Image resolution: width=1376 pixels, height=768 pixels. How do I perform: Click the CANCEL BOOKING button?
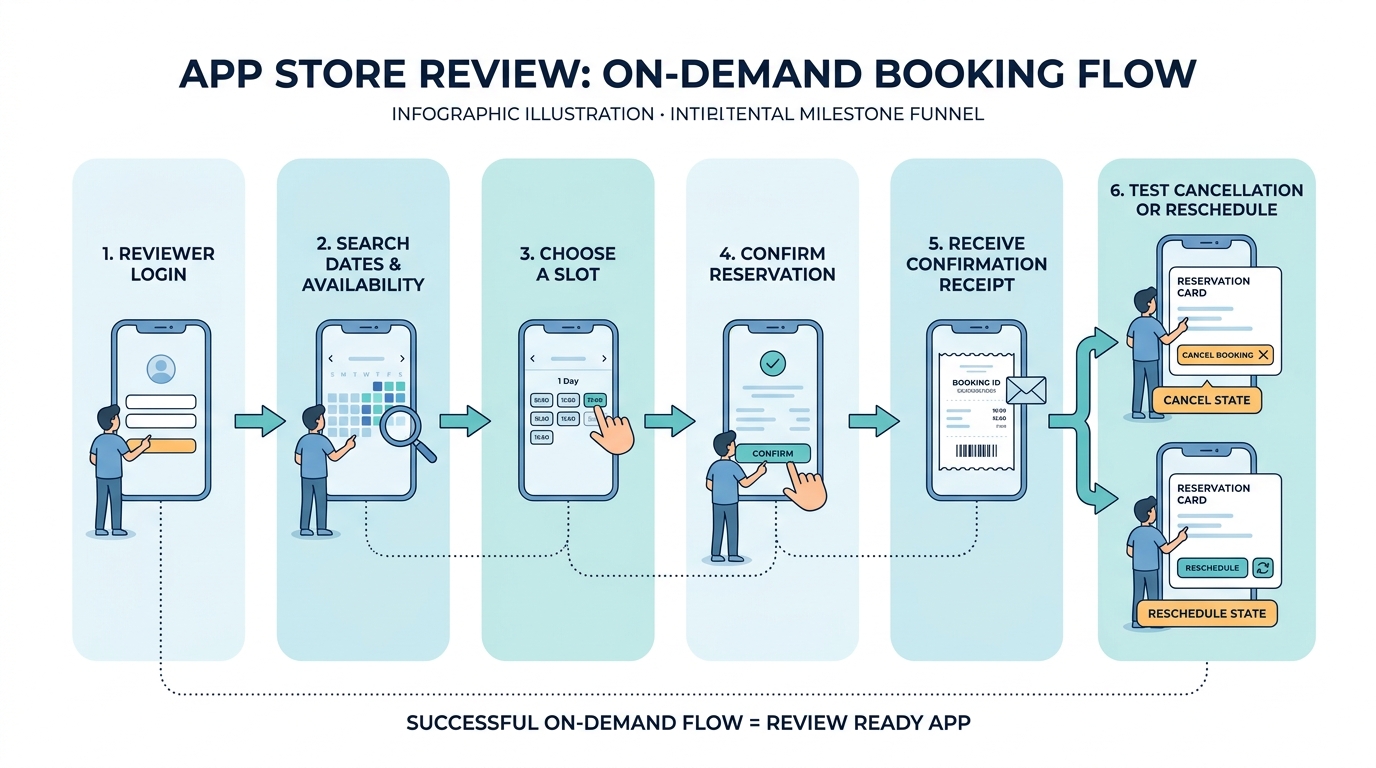tap(1225, 355)
